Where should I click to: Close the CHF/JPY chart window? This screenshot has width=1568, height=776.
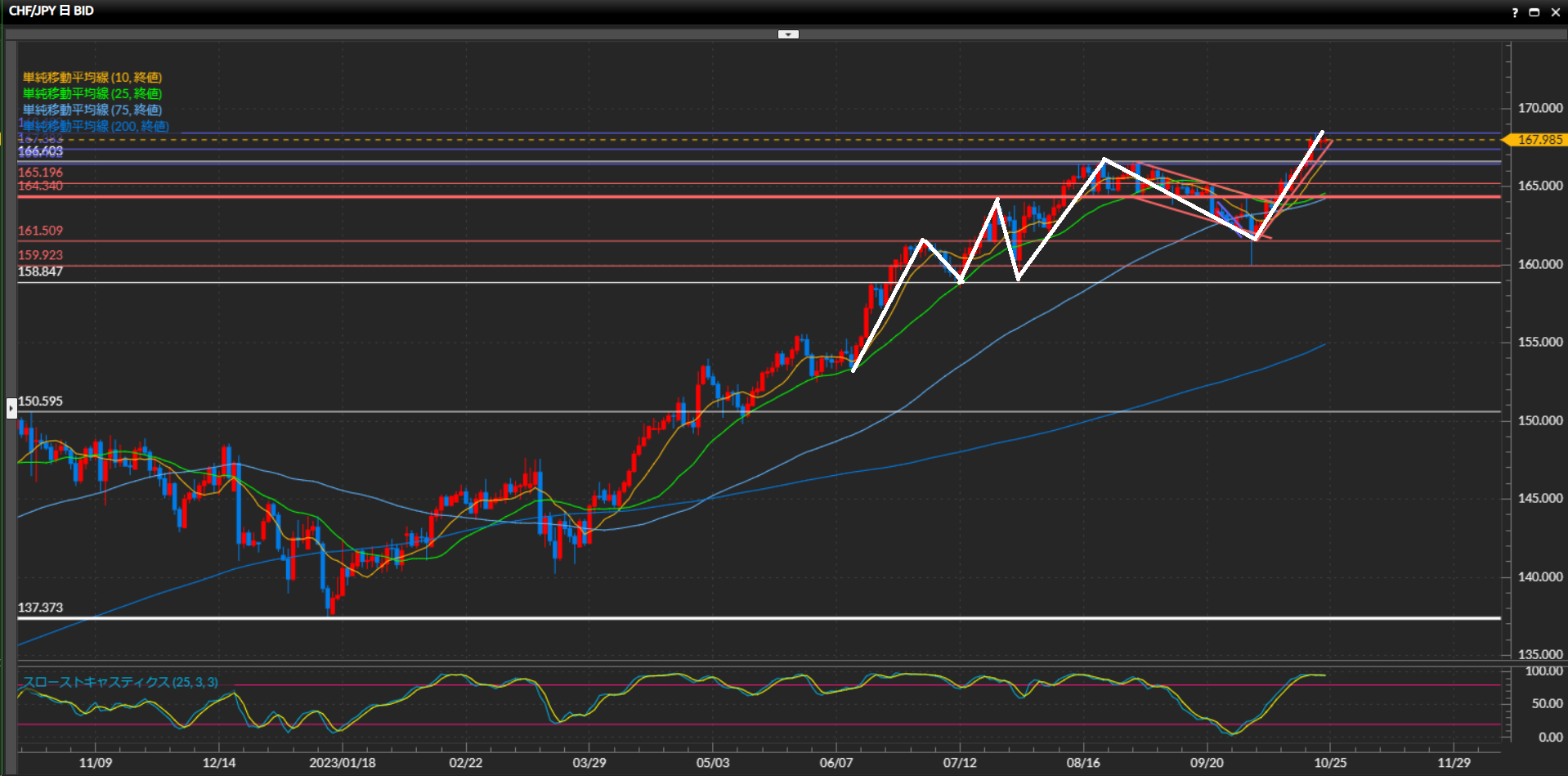(1555, 12)
